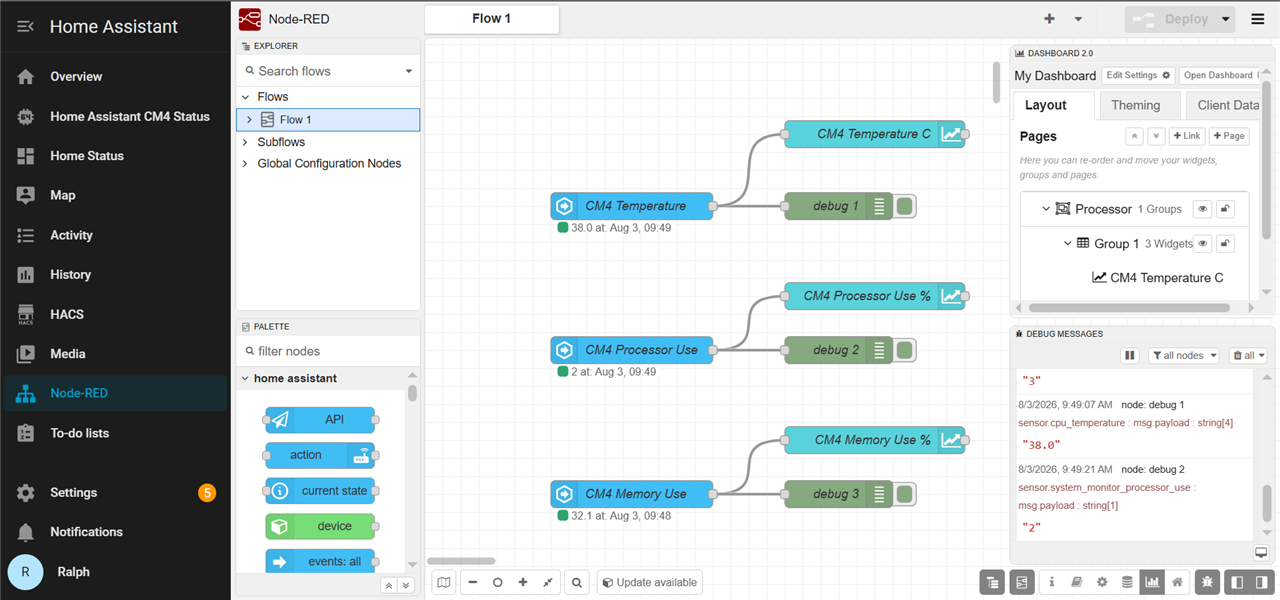Reset canvas zoom level

(x=497, y=582)
